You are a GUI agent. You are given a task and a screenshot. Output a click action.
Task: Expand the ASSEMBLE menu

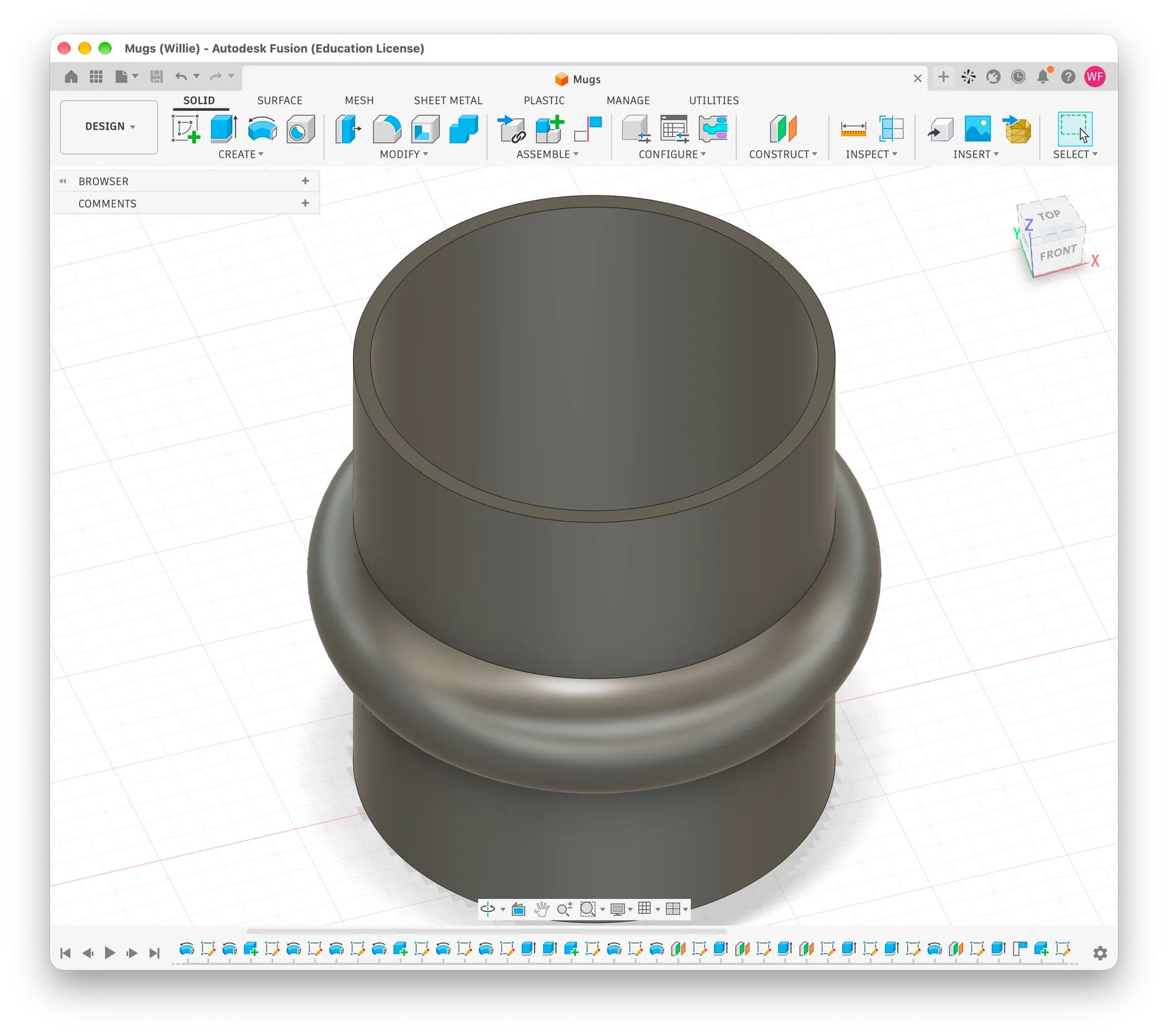(547, 154)
